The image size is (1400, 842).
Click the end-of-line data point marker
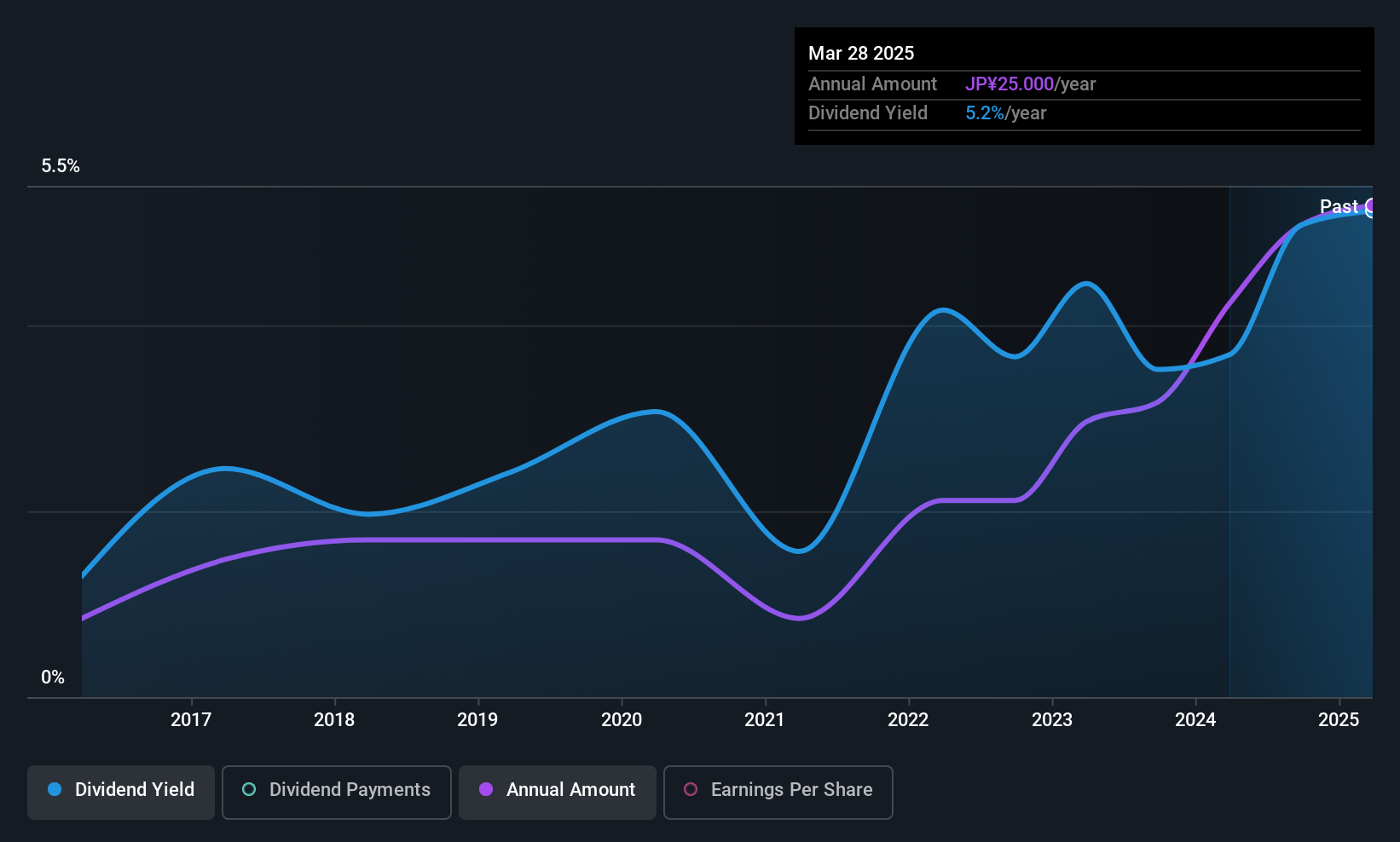click(1371, 207)
